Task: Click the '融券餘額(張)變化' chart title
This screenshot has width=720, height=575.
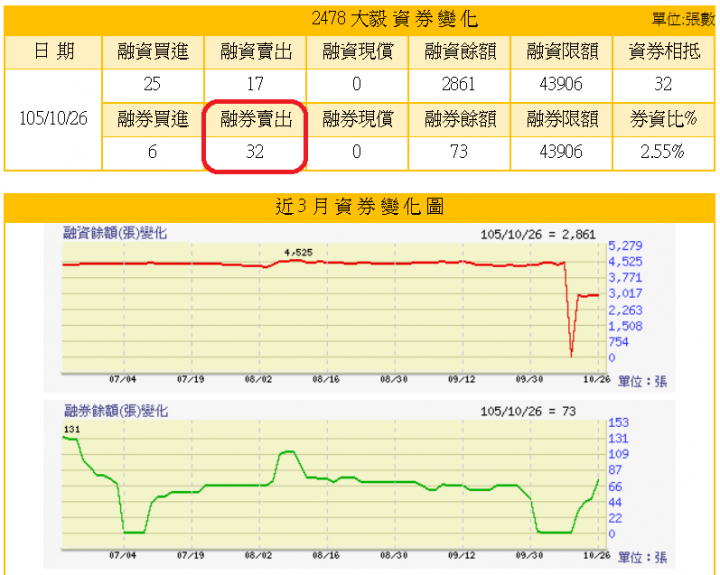Action: 116,411
